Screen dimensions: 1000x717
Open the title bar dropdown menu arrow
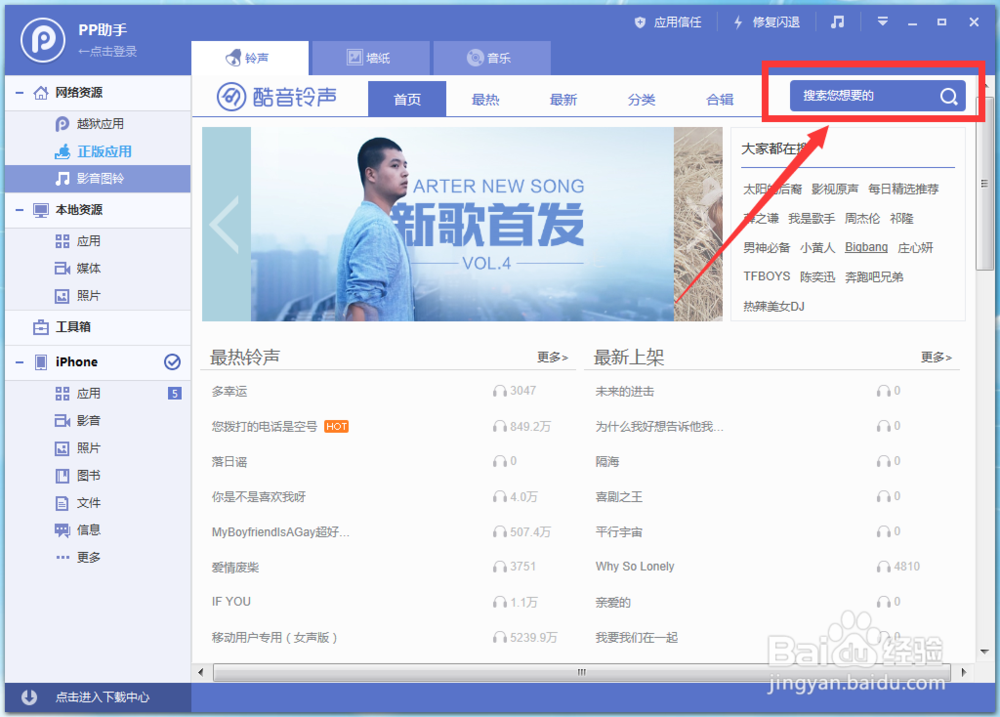click(883, 22)
